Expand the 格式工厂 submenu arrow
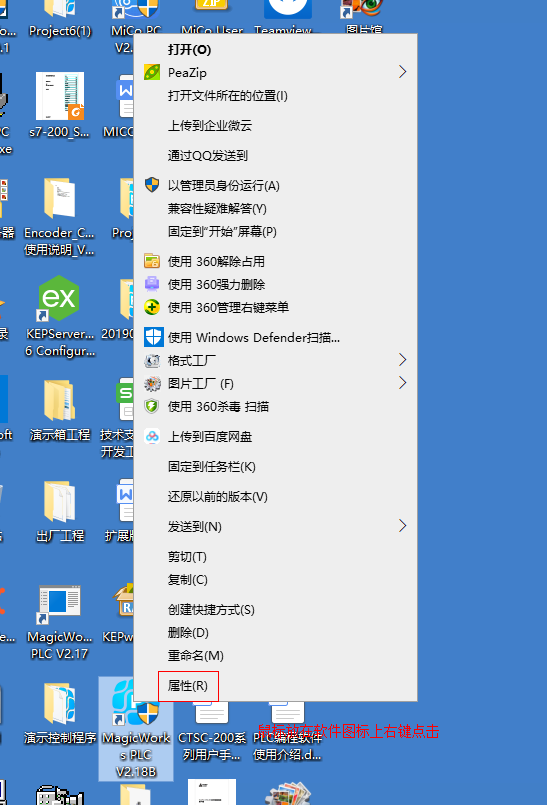This screenshot has width=547, height=805. [x=403, y=360]
